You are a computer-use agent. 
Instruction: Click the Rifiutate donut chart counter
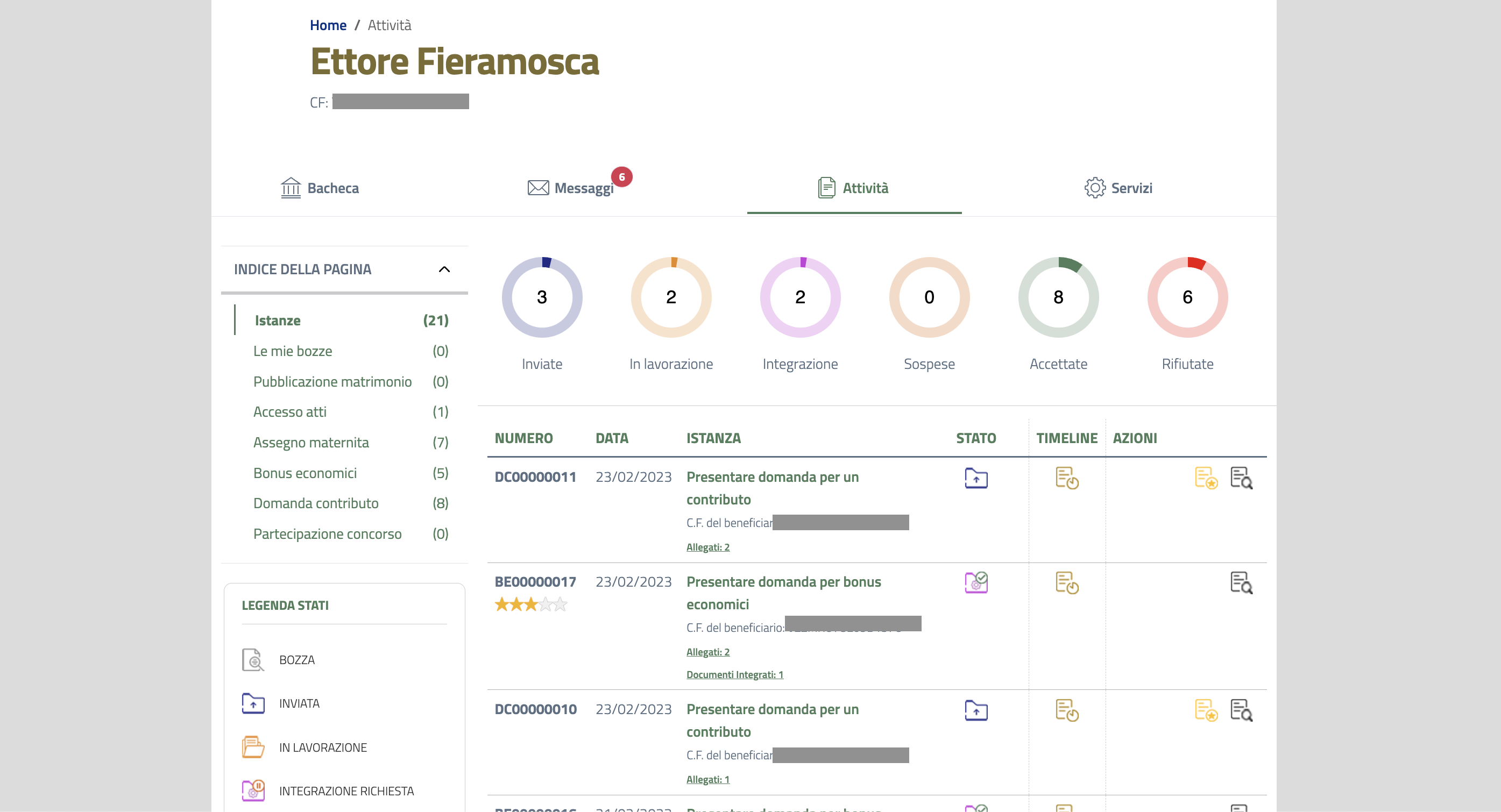1187,297
